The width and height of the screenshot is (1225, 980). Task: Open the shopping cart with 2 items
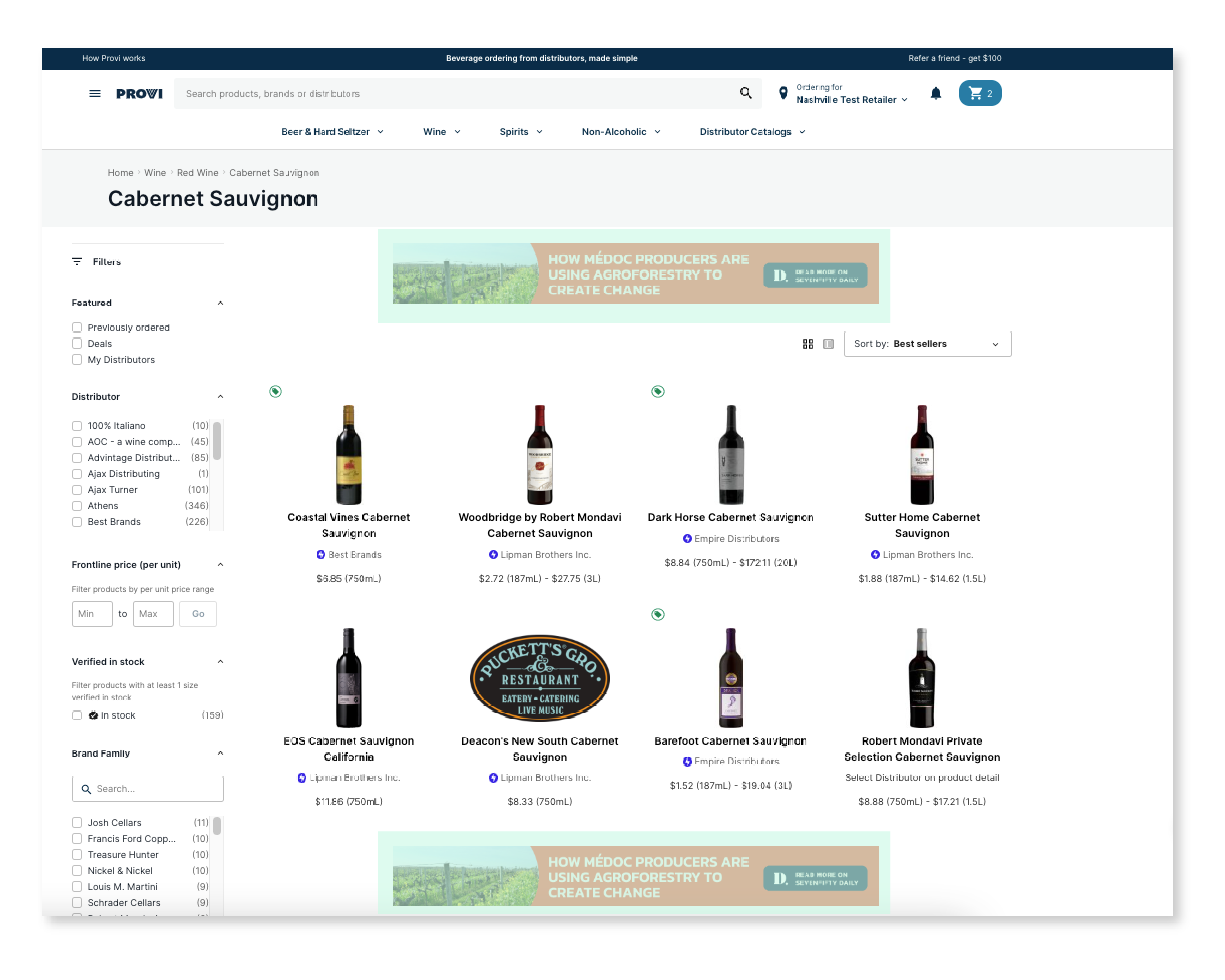[x=980, y=93]
